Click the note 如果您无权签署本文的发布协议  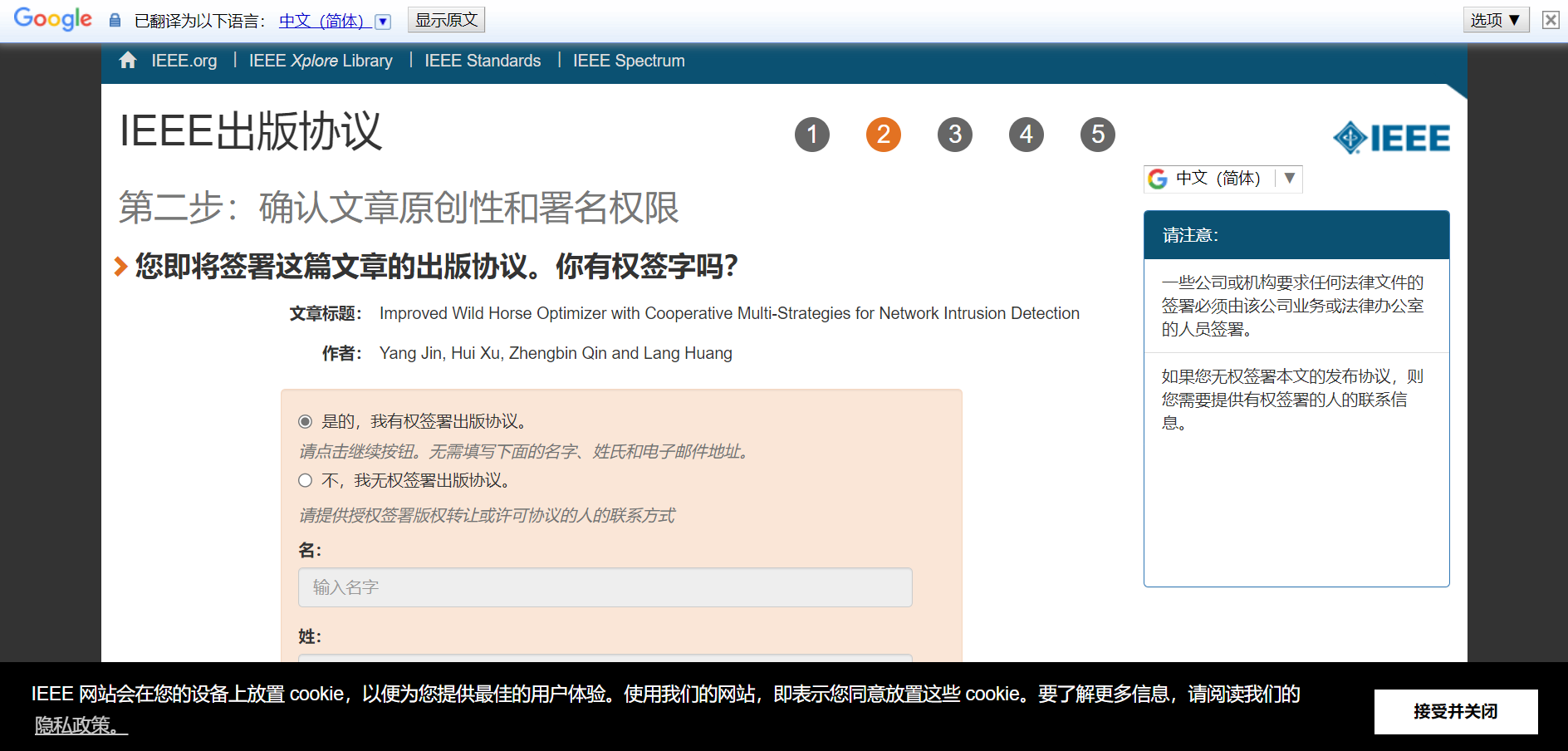pyautogui.click(x=1292, y=400)
